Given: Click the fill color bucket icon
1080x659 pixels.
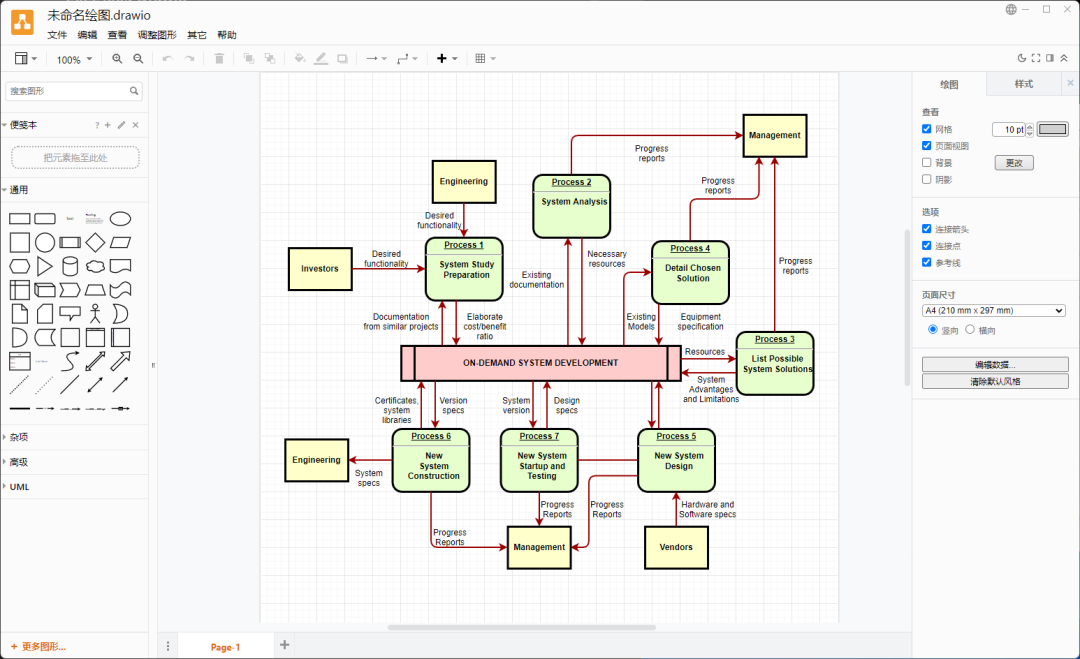Looking at the screenshot, I should pyautogui.click(x=300, y=59).
